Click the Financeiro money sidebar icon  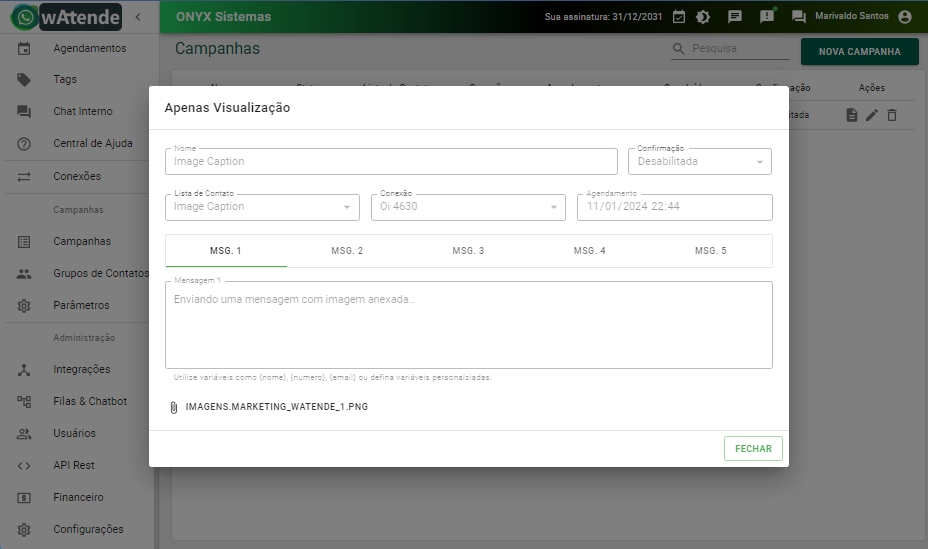[24, 498]
